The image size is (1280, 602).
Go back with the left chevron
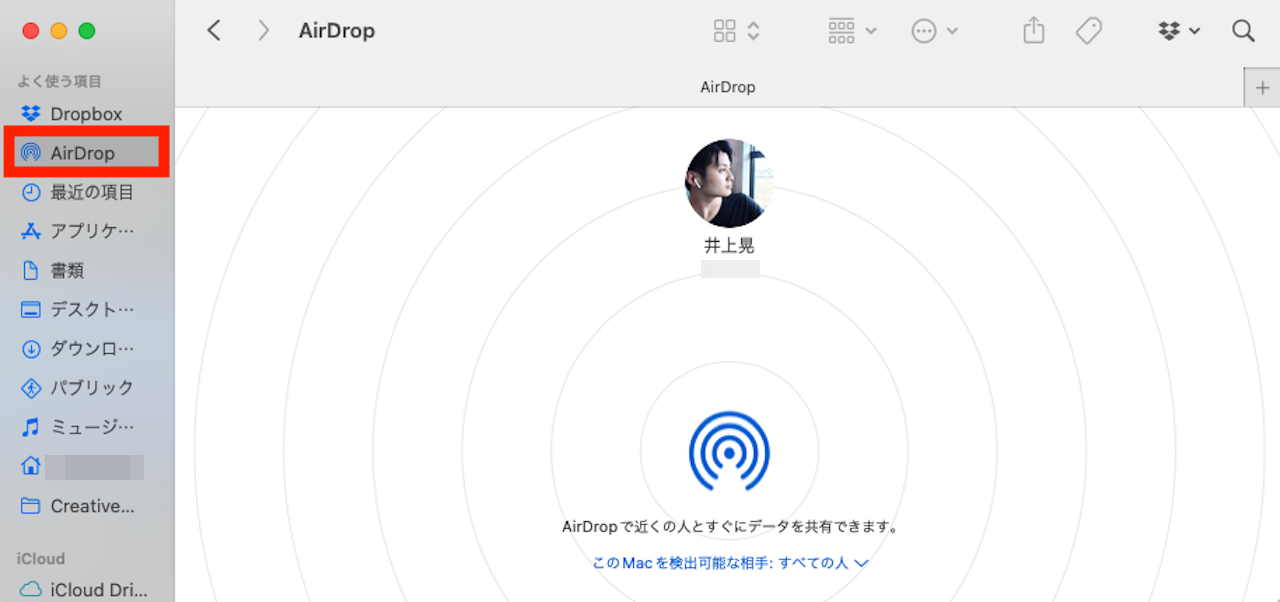[x=213, y=31]
